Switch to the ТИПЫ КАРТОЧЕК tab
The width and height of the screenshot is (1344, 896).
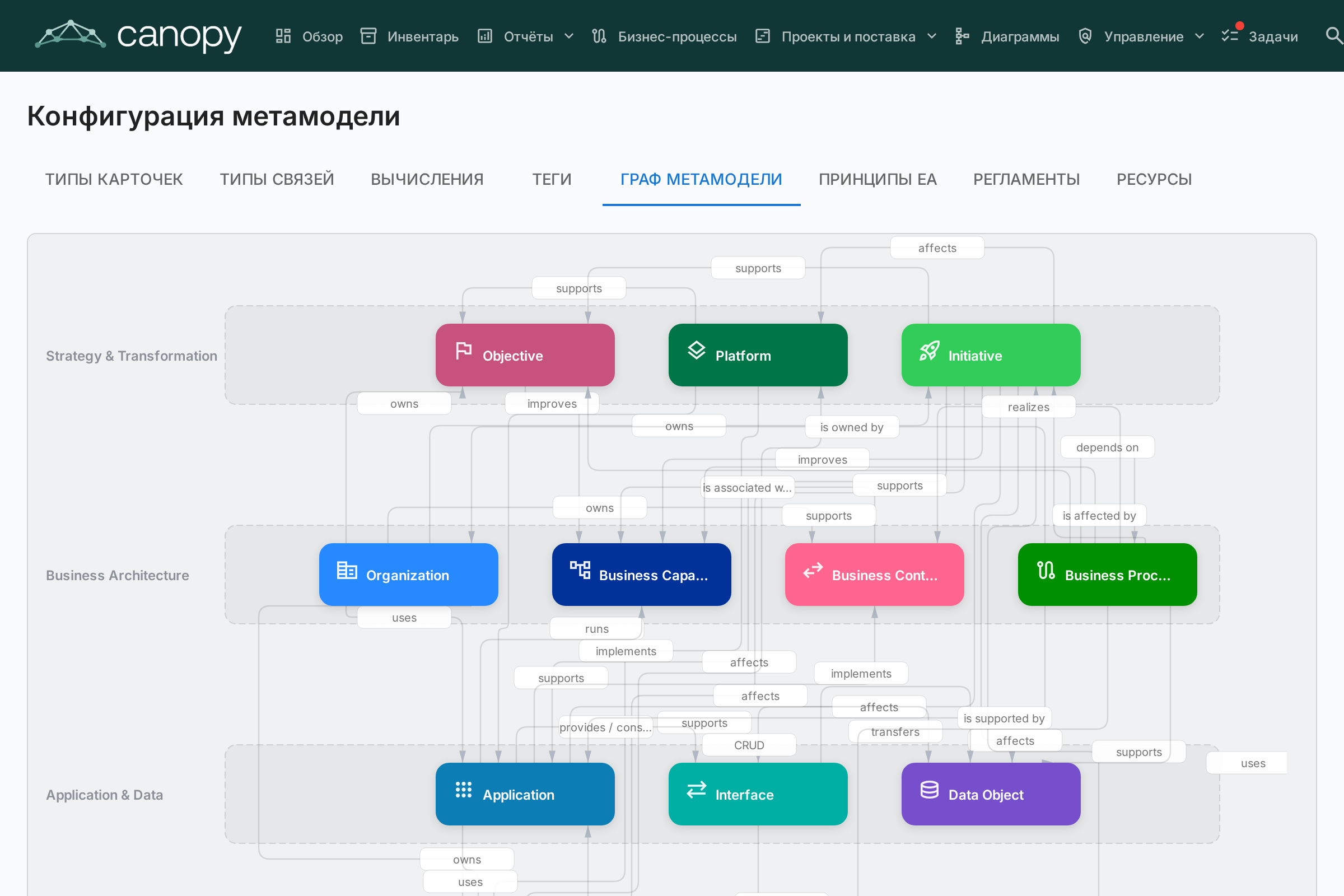pyautogui.click(x=114, y=179)
